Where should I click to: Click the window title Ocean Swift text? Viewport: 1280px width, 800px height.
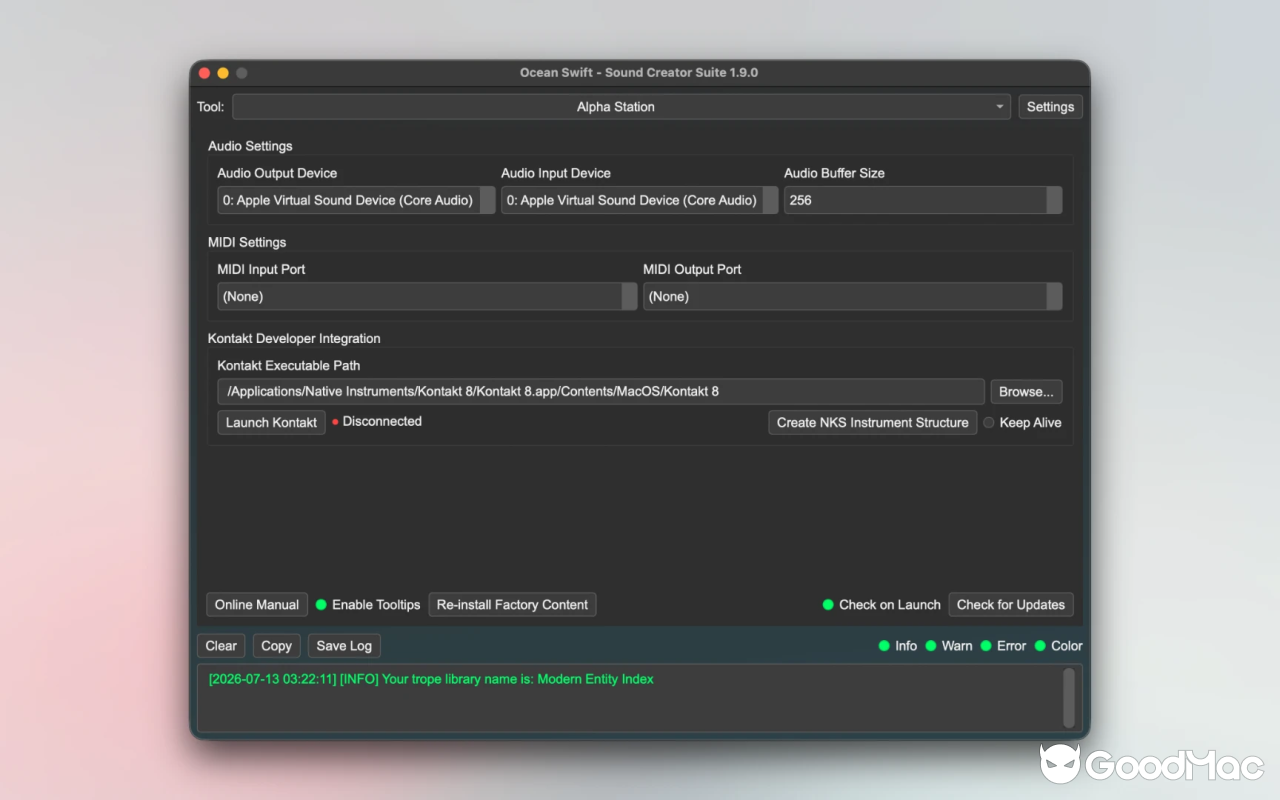pyautogui.click(x=639, y=72)
